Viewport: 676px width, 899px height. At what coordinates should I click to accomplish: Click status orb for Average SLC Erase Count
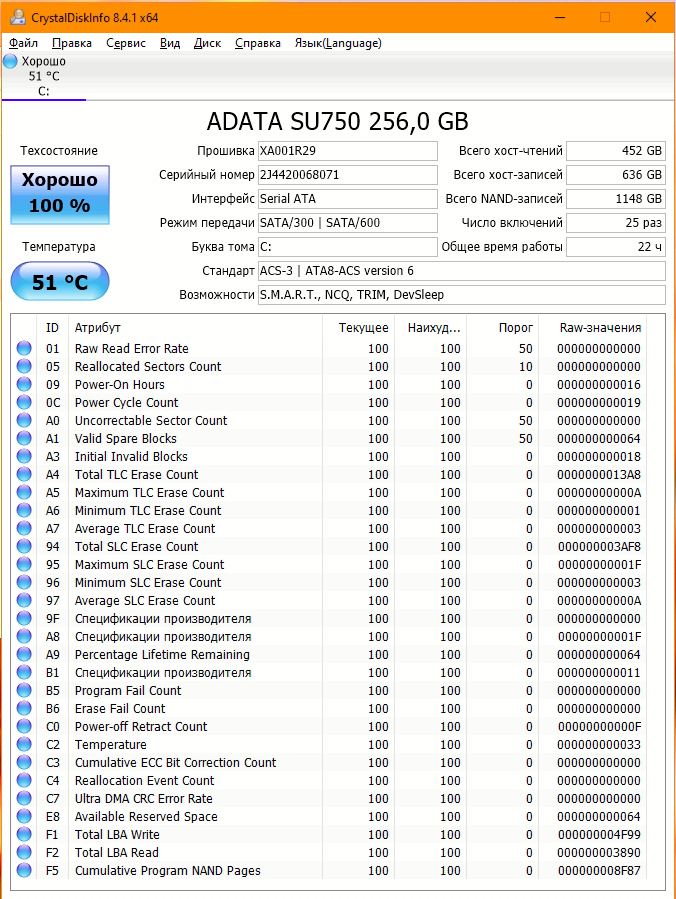(x=24, y=600)
